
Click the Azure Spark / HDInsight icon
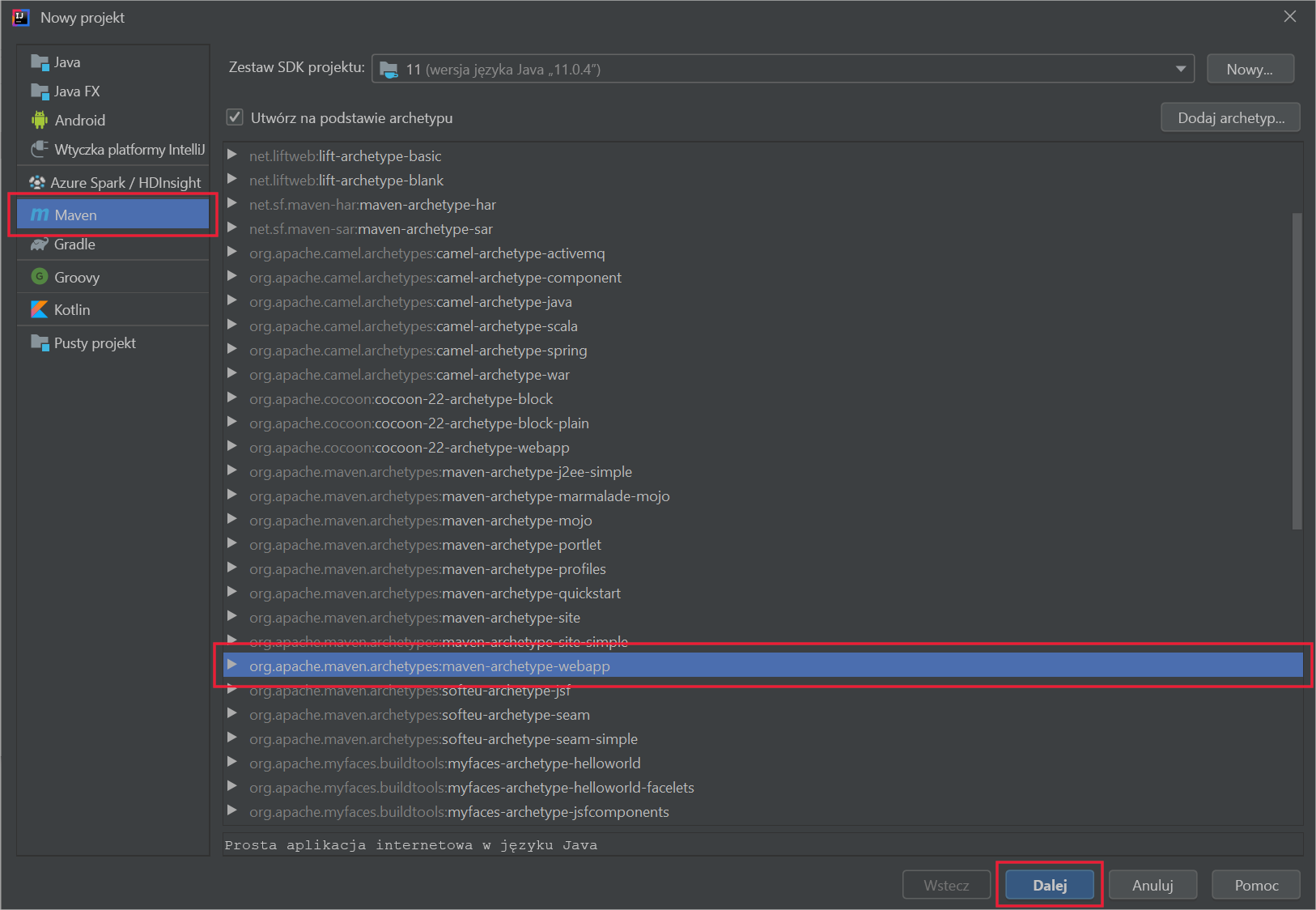point(37,182)
